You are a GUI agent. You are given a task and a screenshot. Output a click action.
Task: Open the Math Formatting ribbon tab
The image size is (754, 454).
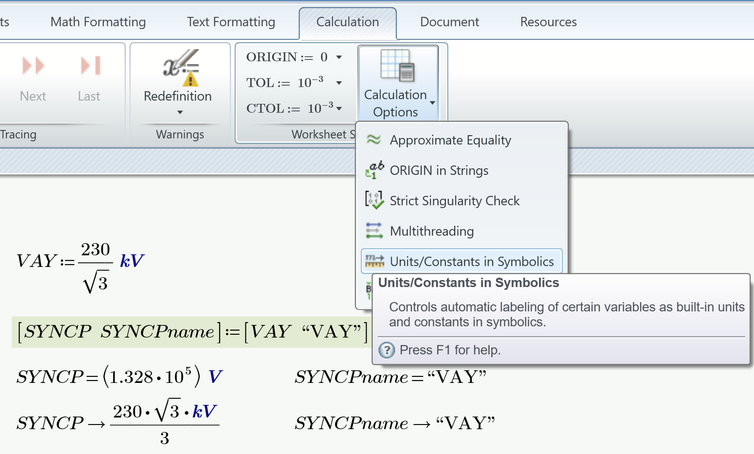[98, 22]
